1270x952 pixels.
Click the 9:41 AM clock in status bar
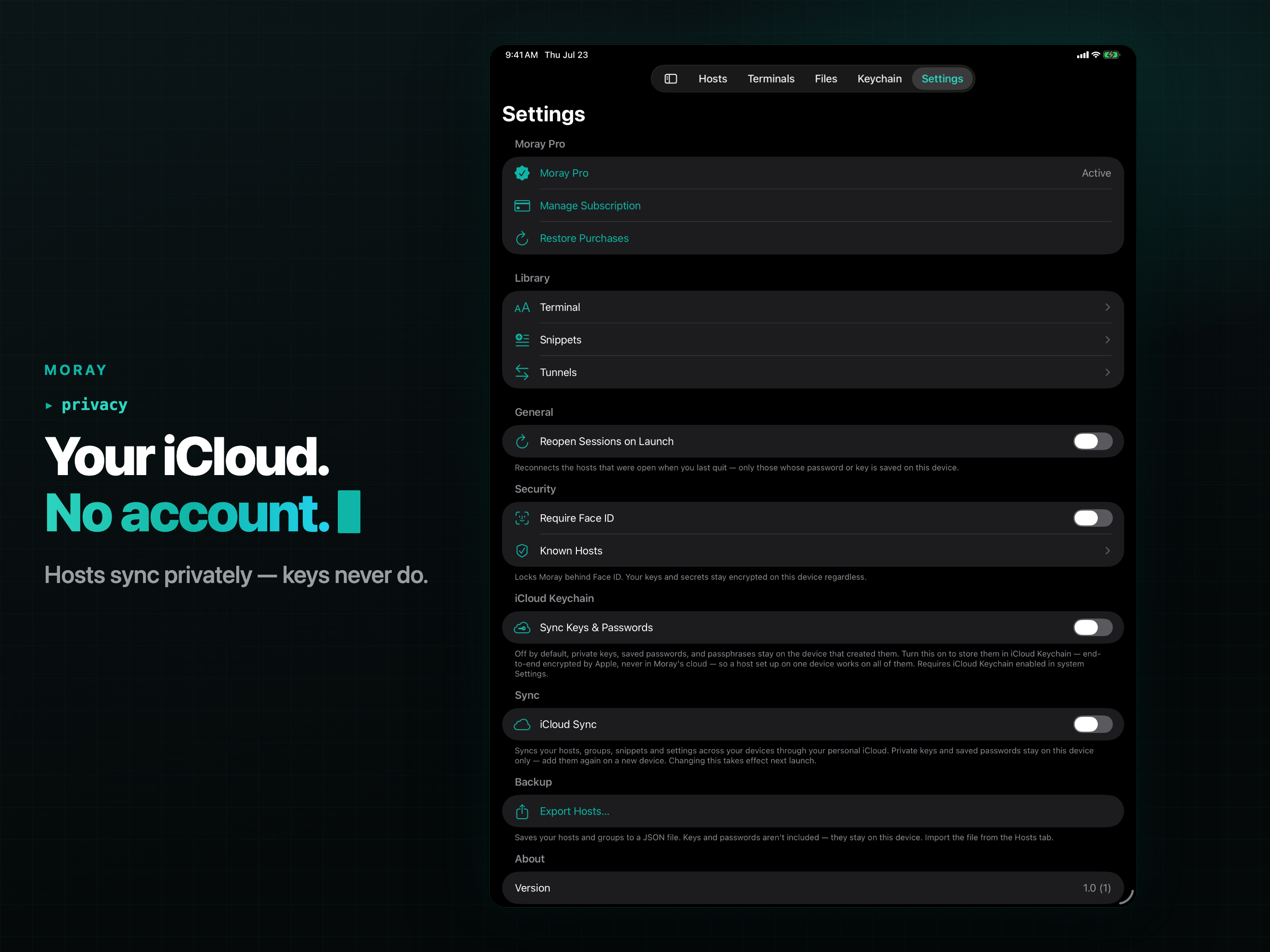point(521,55)
